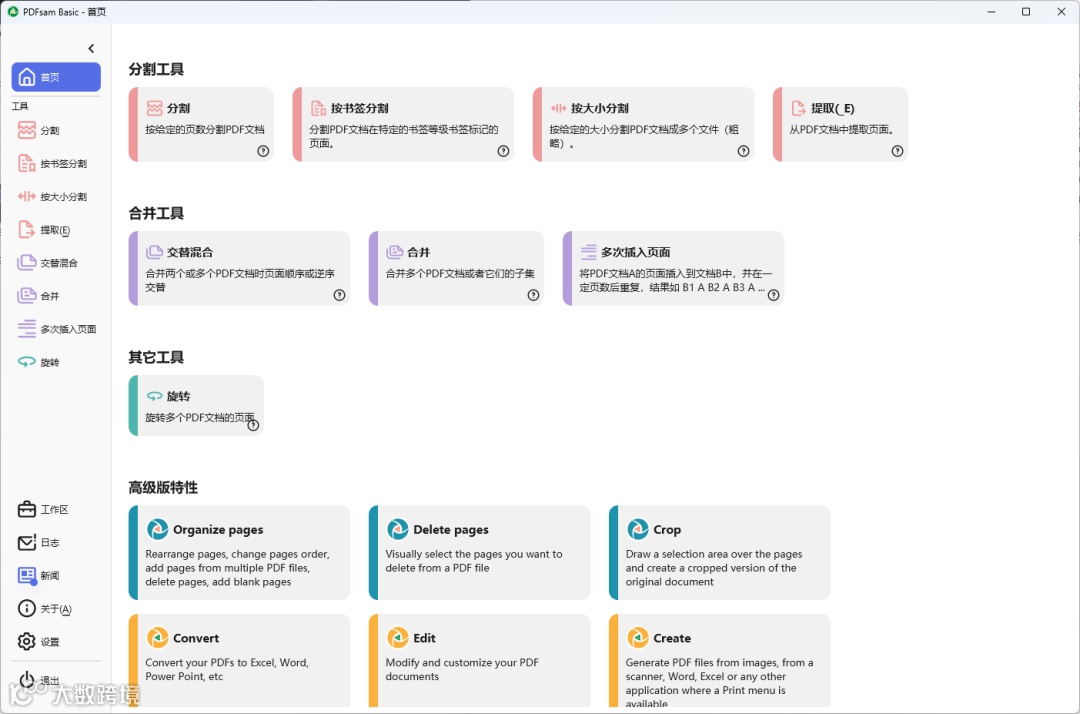Open the 交替混合 card
Screen dimensions: 1080x714
coord(239,269)
